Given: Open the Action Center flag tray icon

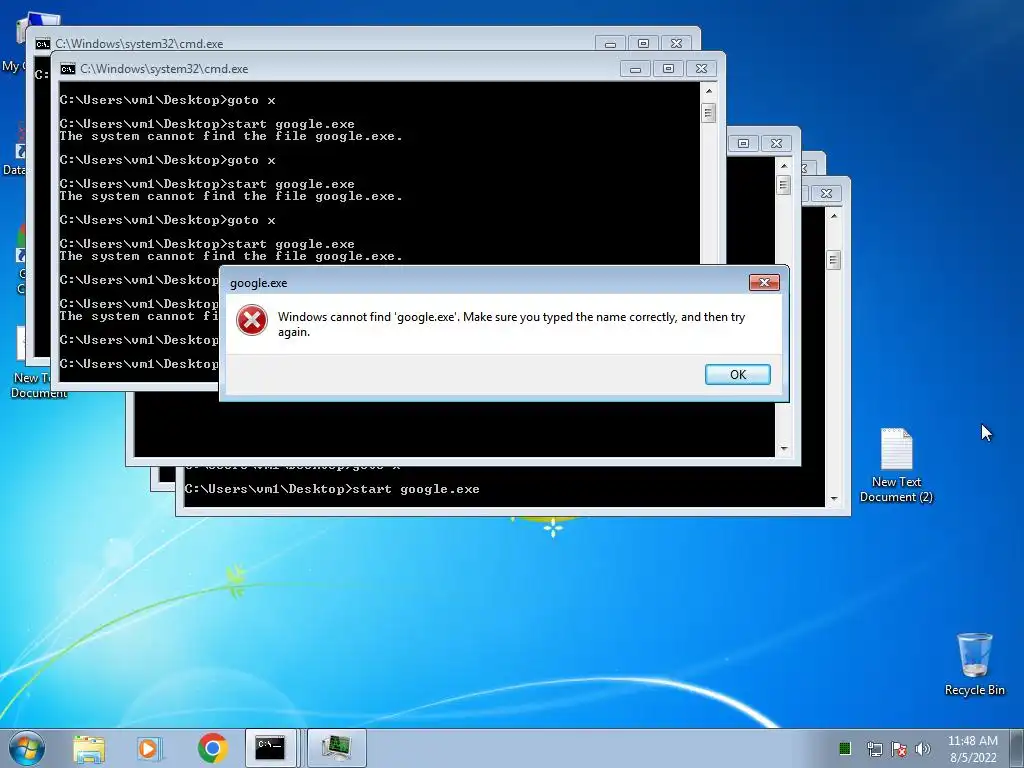Looking at the screenshot, I should tap(899, 748).
